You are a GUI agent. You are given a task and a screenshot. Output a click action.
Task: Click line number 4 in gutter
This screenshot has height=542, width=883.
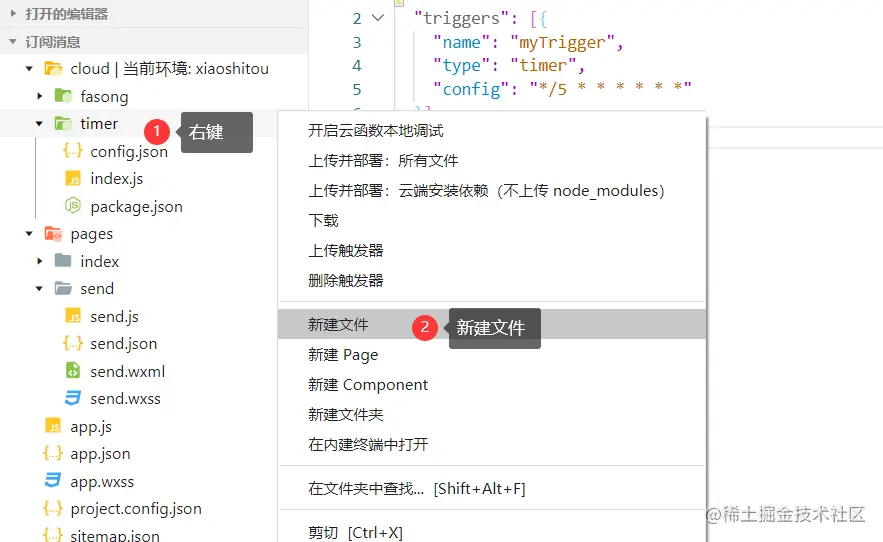pyautogui.click(x=357, y=66)
